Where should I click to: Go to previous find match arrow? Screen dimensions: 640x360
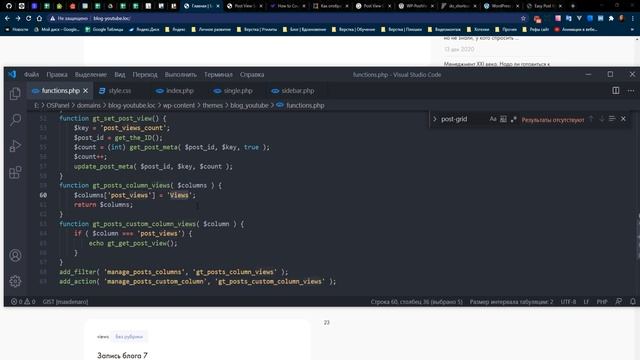click(591, 119)
